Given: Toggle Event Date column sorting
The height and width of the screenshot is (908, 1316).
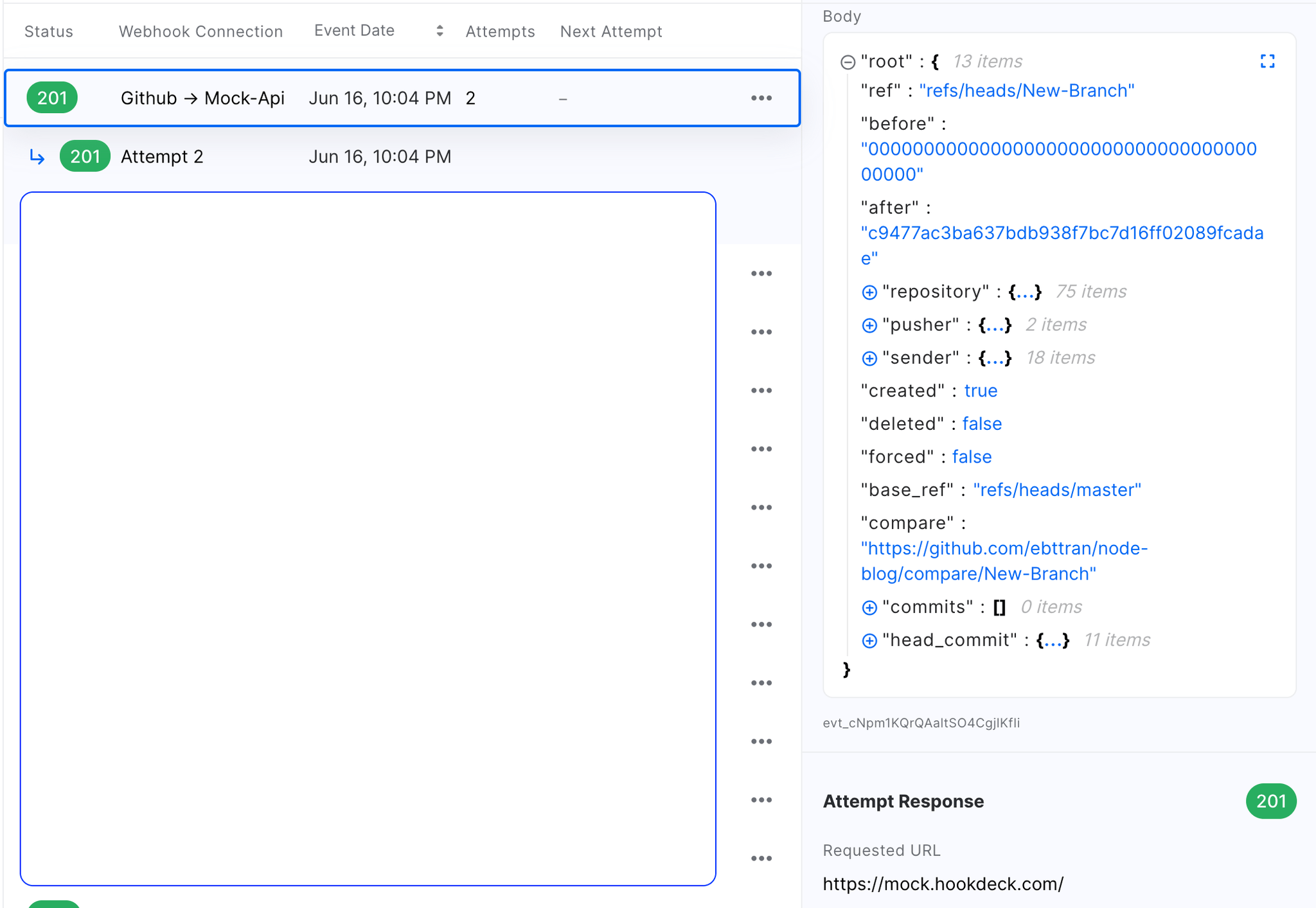Looking at the screenshot, I should point(439,30).
